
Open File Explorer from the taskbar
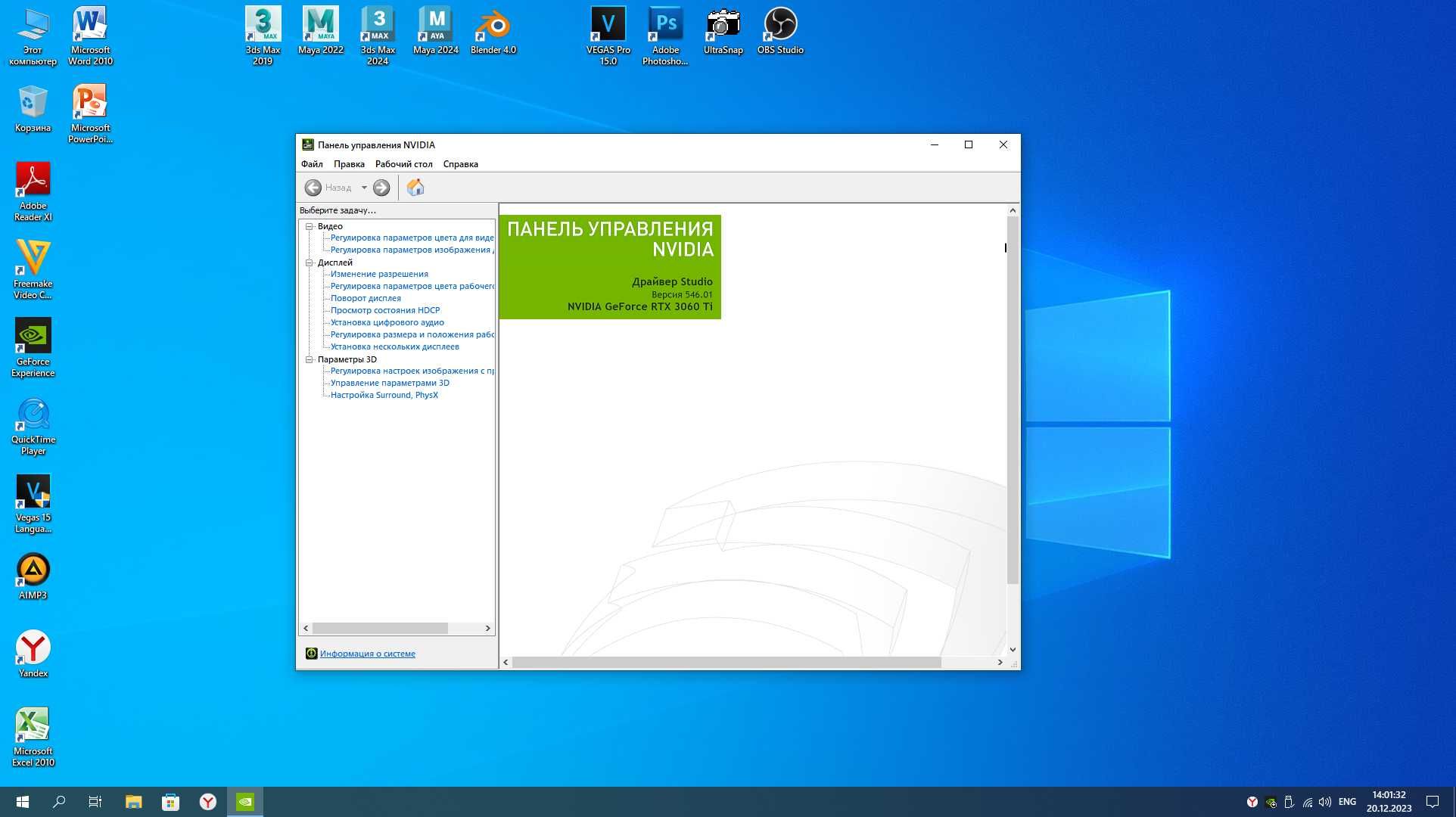[x=133, y=802]
